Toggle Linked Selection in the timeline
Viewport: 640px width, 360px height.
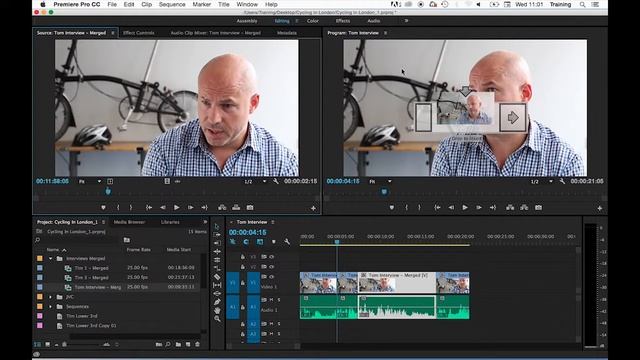pyautogui.click(x=260, y=242)
